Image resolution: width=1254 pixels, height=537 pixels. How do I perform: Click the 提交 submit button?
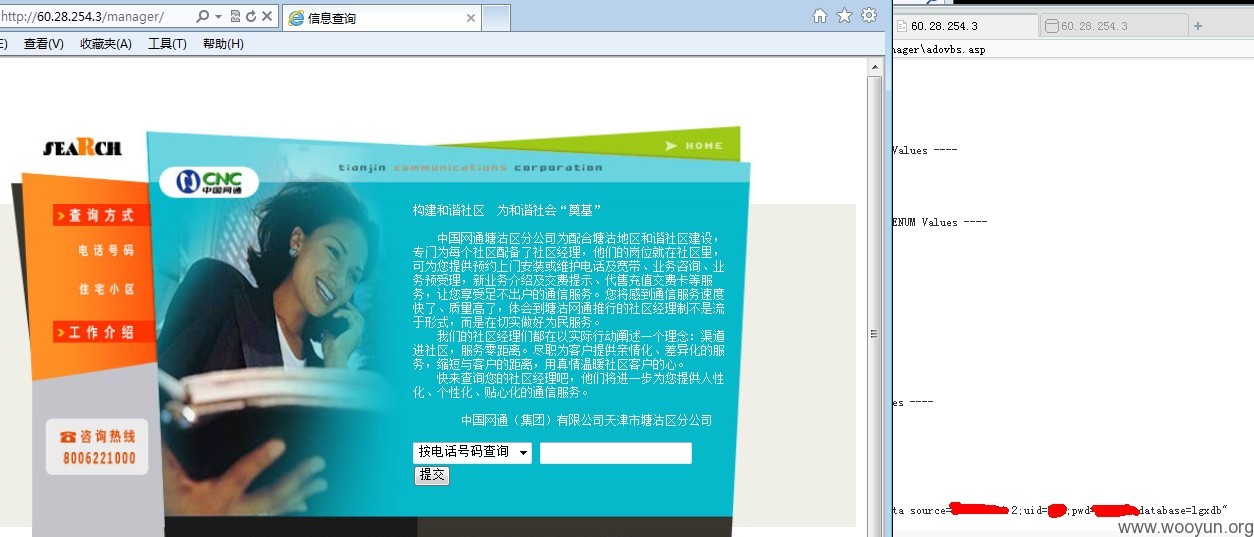click(432, 476)
